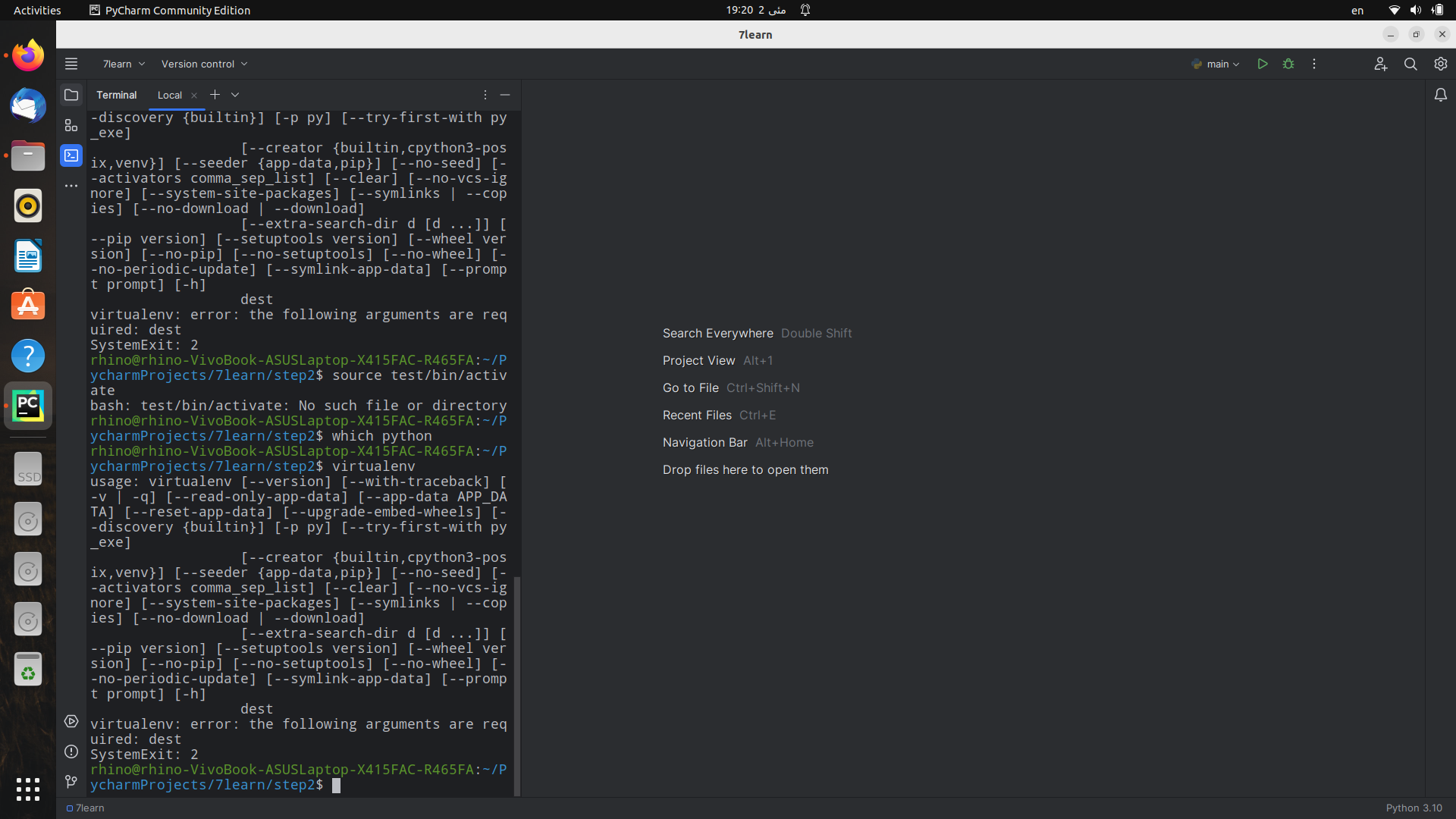Image resolution: width=1456 pixels, height=819 pixels.
Task: Open LibreOffice Writer from the dock
Action: tap(28, 256)
